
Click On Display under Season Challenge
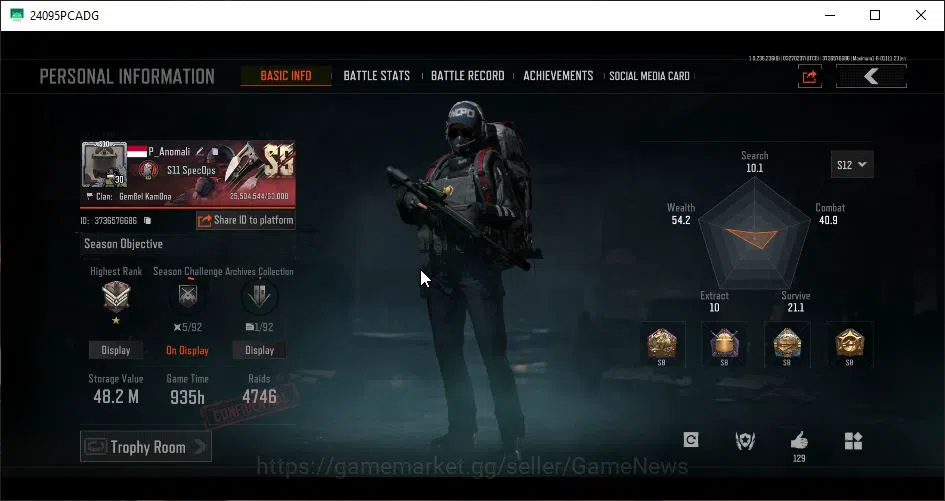187,350
